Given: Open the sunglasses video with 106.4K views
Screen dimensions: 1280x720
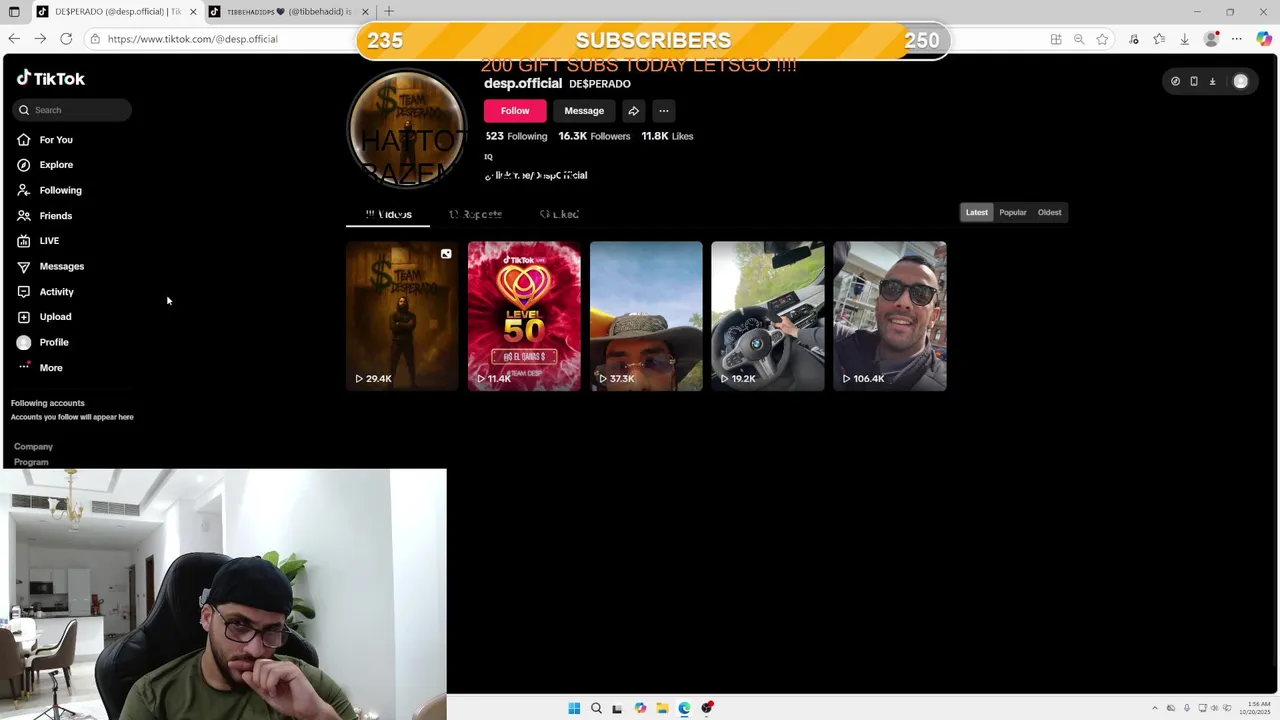Looking at the screenshot, I should (x=890, y=316).
